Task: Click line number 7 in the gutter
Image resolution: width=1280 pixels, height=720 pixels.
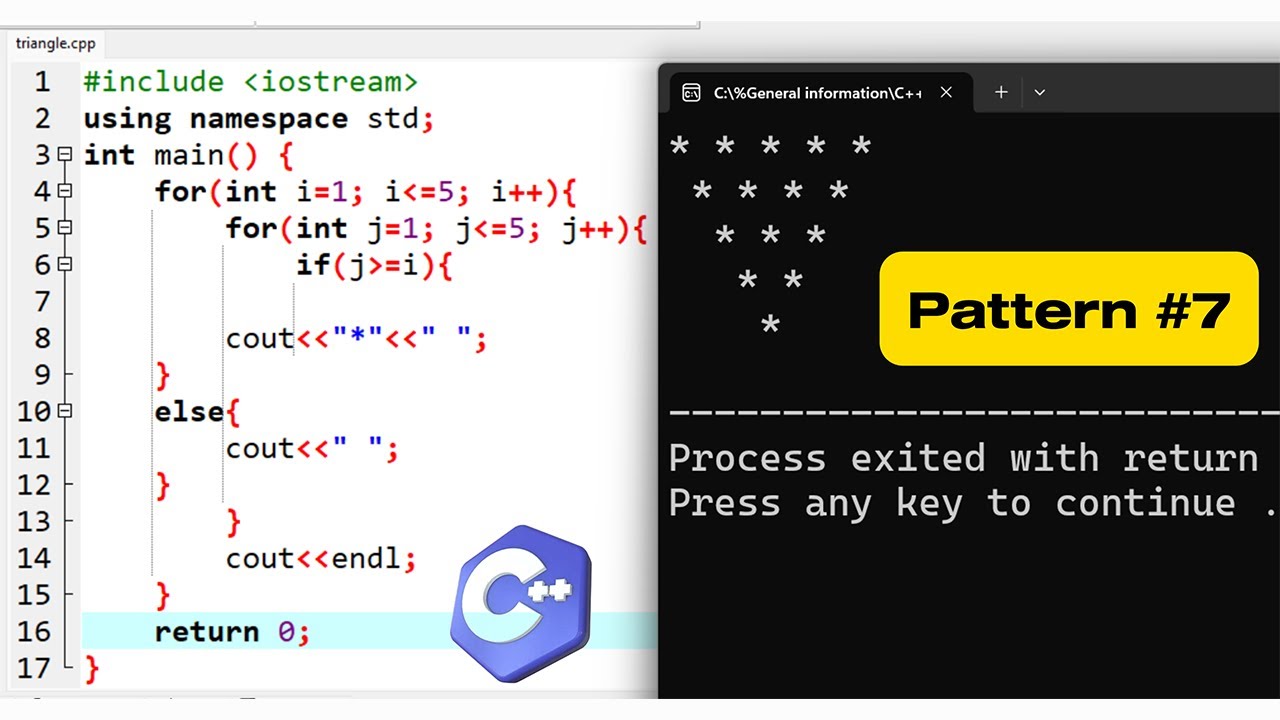Action: [x=42, y=301]
